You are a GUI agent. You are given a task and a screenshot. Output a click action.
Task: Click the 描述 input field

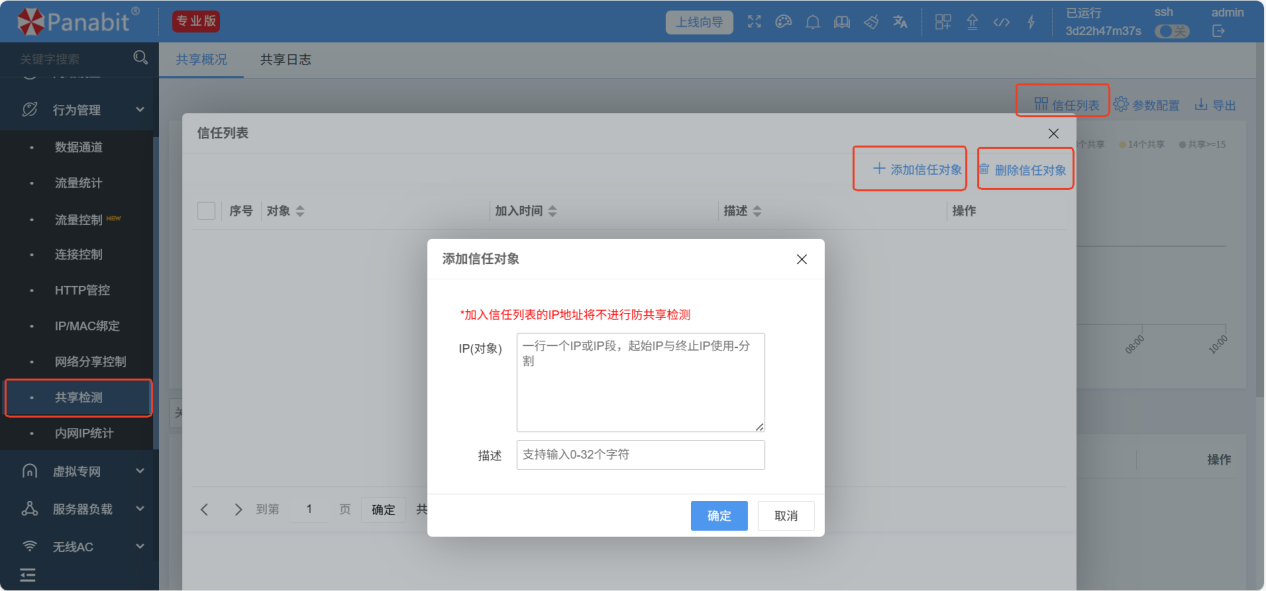640,455
